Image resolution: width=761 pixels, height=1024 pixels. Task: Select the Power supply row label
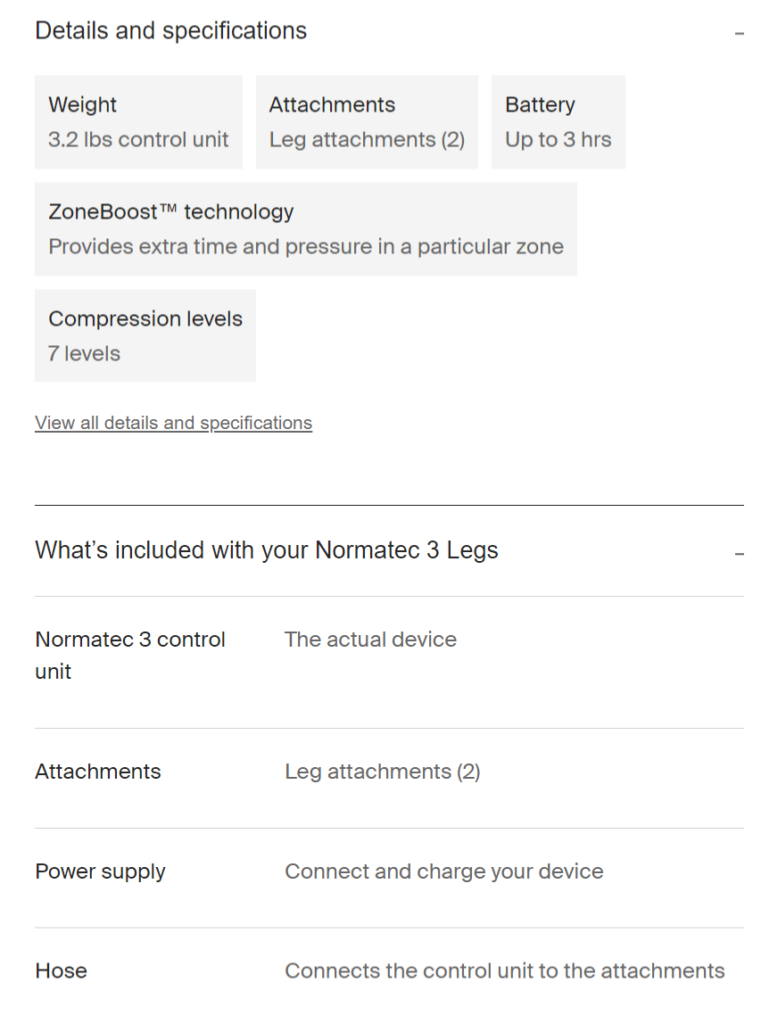pos(100,871)
